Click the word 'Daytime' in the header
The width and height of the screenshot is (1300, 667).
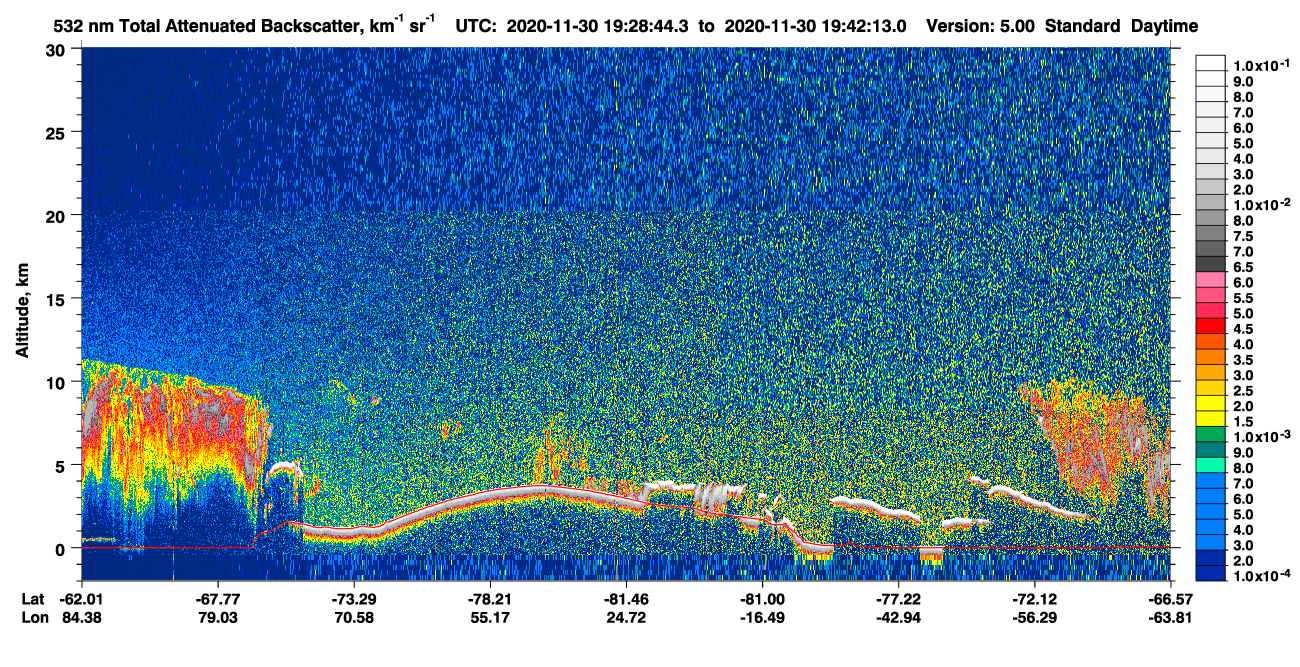pyautogui.click(x=1164, y=27)
